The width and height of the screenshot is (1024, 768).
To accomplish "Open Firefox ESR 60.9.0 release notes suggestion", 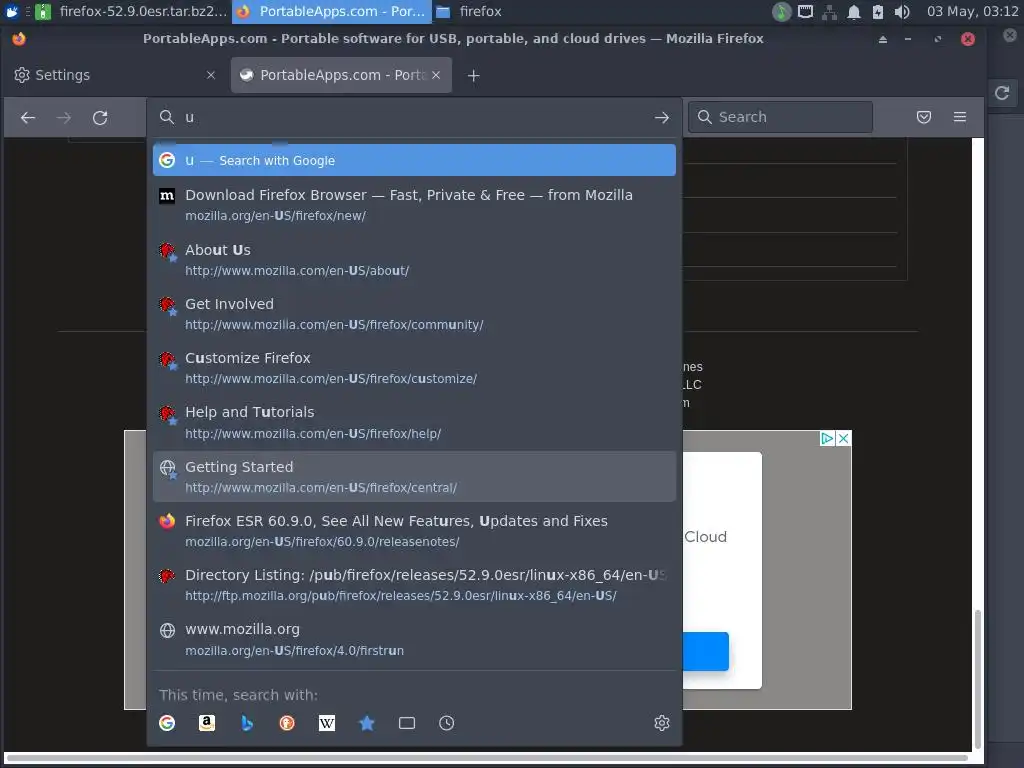I will click(414, 531).
